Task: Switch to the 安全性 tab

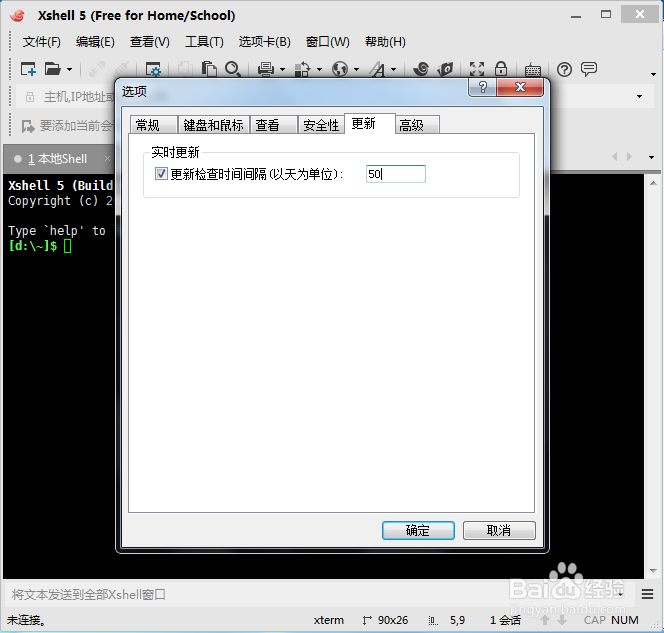Action: coord(321,125)
